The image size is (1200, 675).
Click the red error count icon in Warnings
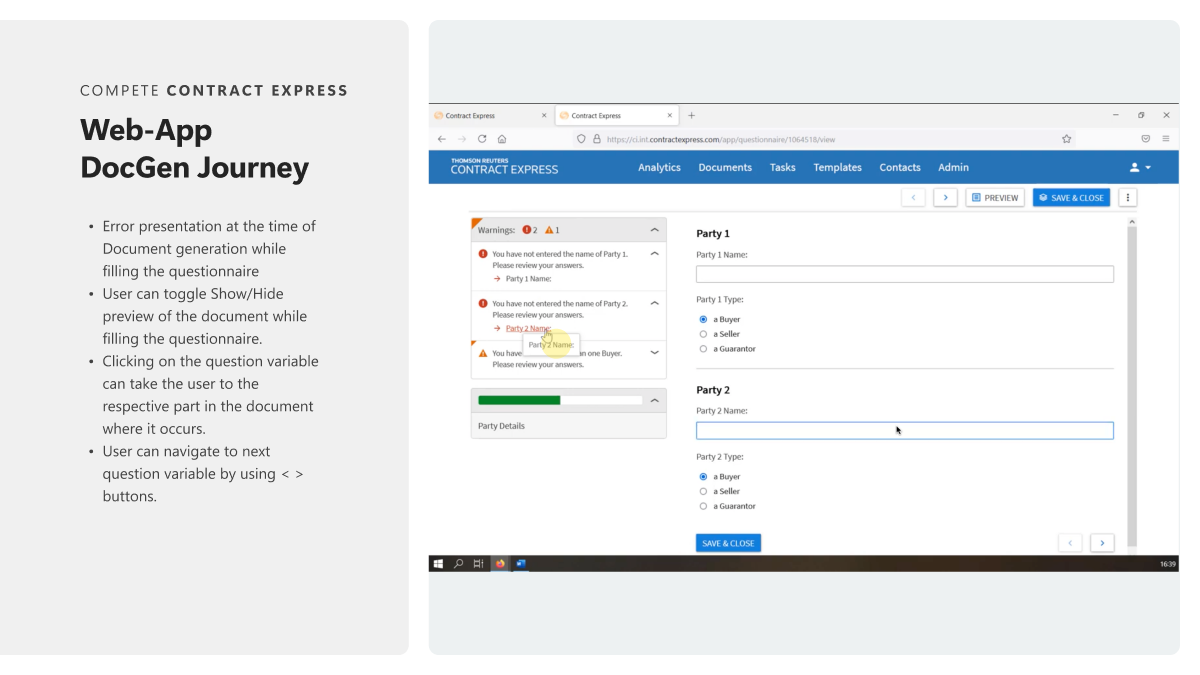point(527,230)
